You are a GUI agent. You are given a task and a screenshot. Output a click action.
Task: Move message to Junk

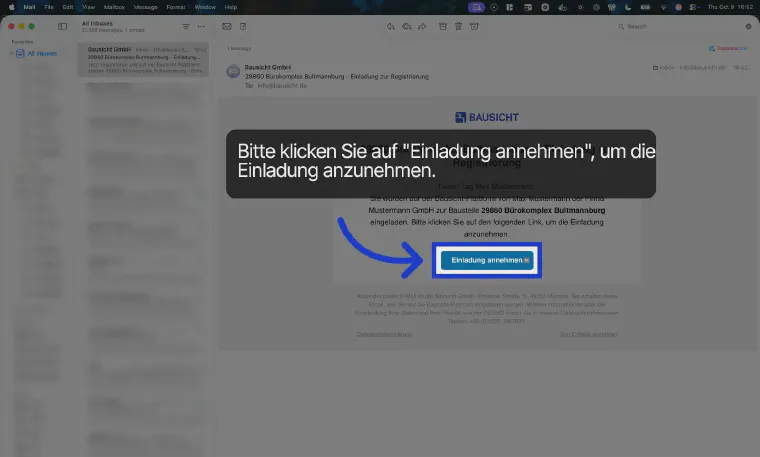click(x=475, y=27)
